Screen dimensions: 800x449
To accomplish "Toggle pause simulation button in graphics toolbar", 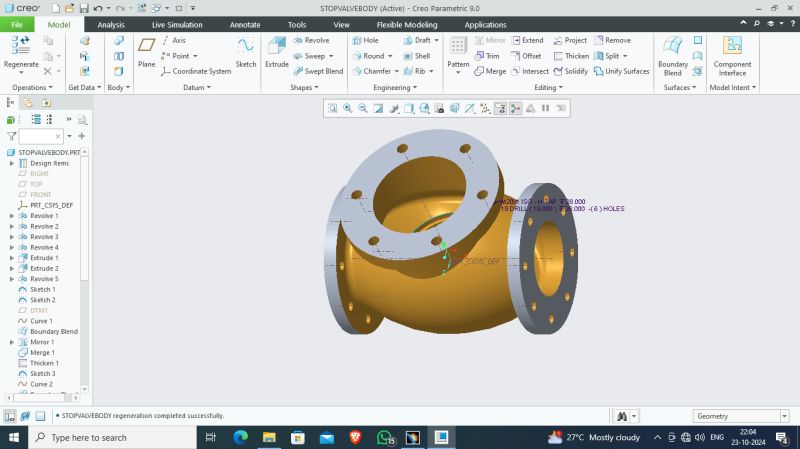I will coord(545,108).
